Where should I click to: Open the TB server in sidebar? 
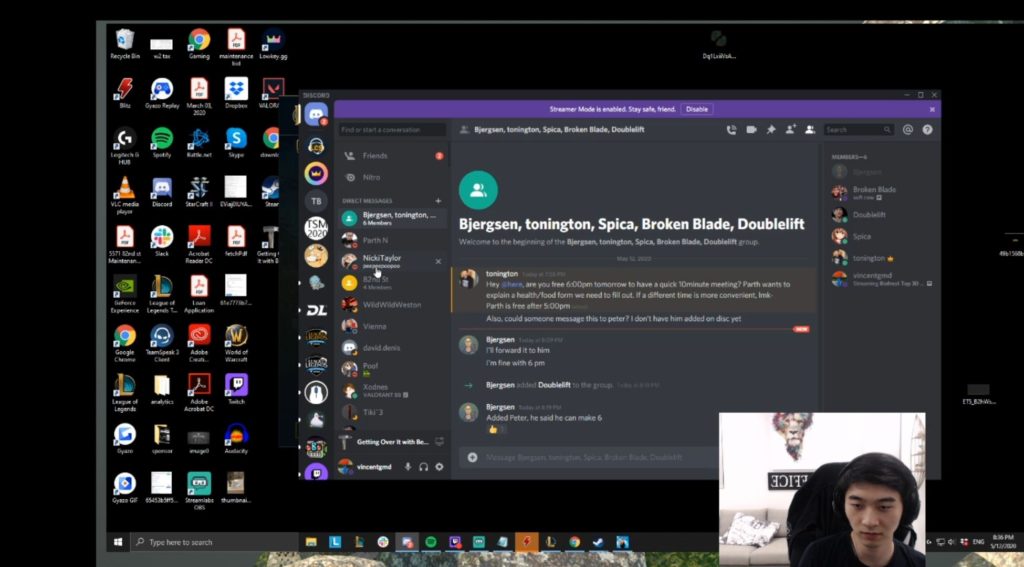click(x=316, y=201)
